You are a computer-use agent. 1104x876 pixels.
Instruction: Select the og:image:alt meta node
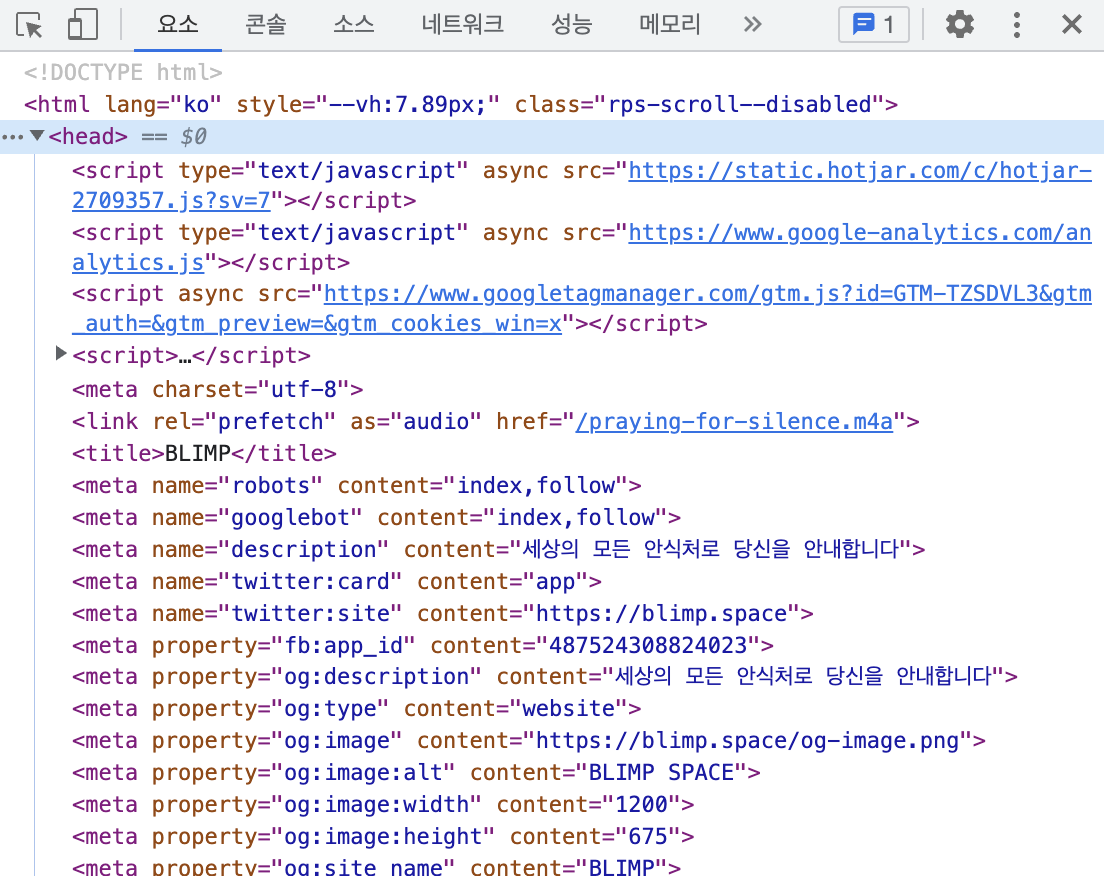tap(416, 772)
